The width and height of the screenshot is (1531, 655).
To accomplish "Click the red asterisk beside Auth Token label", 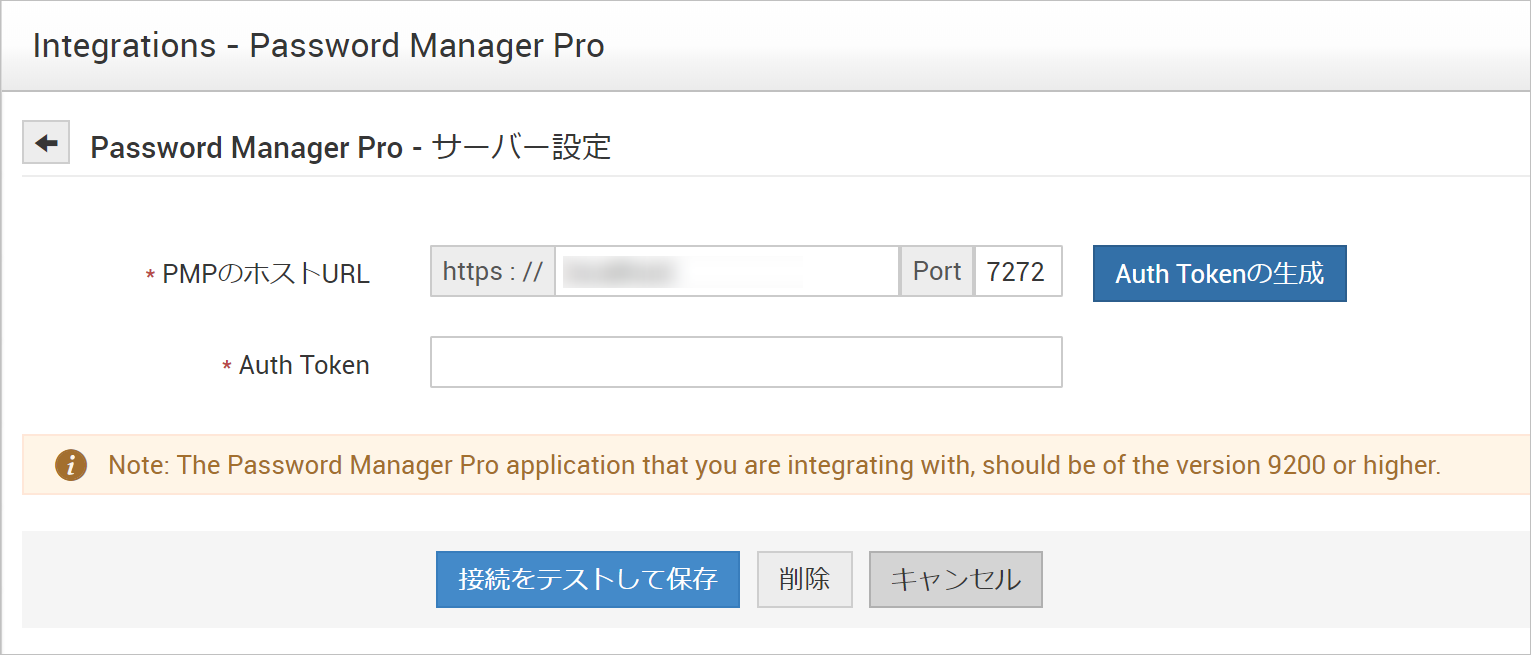I will tap(227, 367).
